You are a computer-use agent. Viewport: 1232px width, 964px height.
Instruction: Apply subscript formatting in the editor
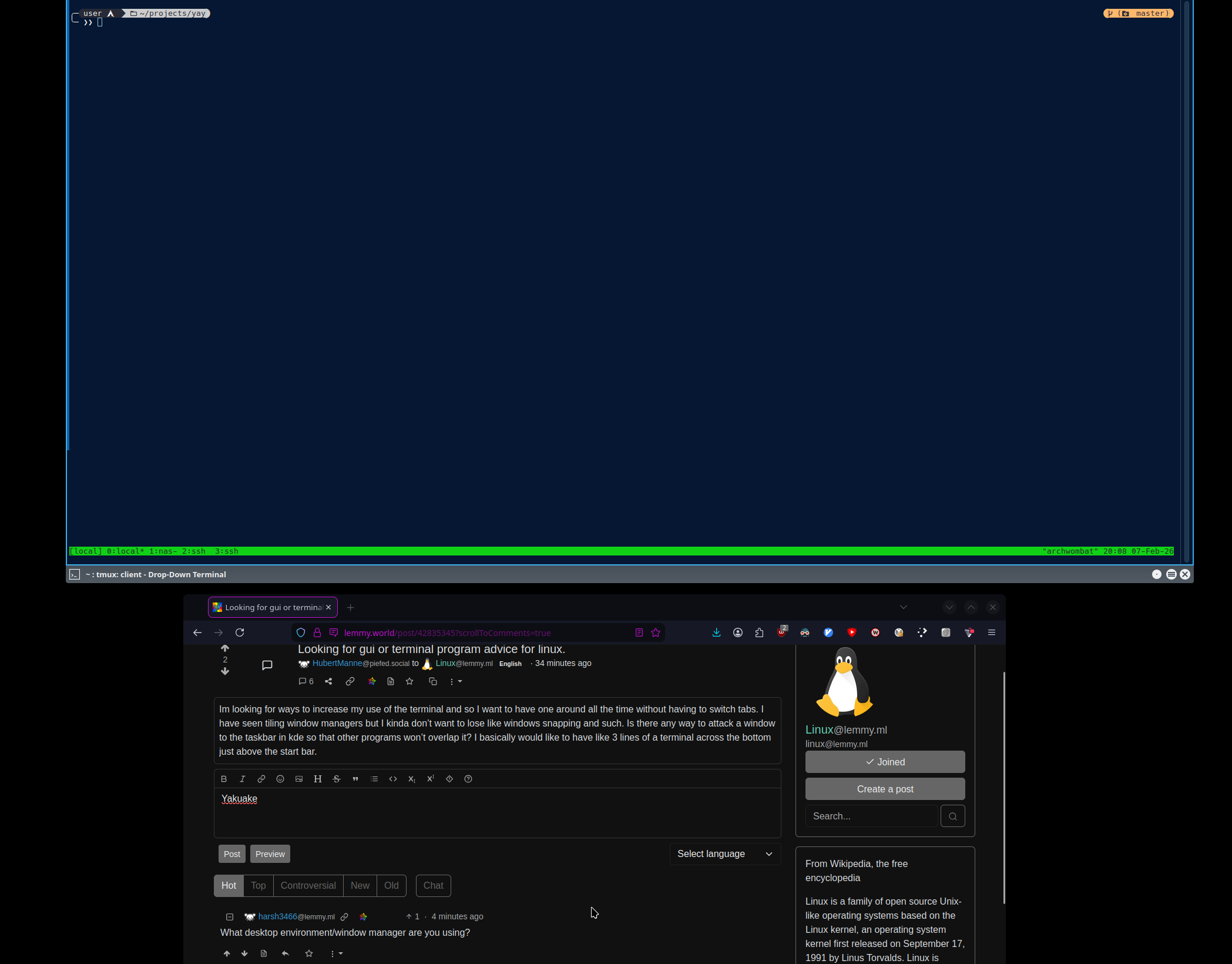[x=412, y=779]
